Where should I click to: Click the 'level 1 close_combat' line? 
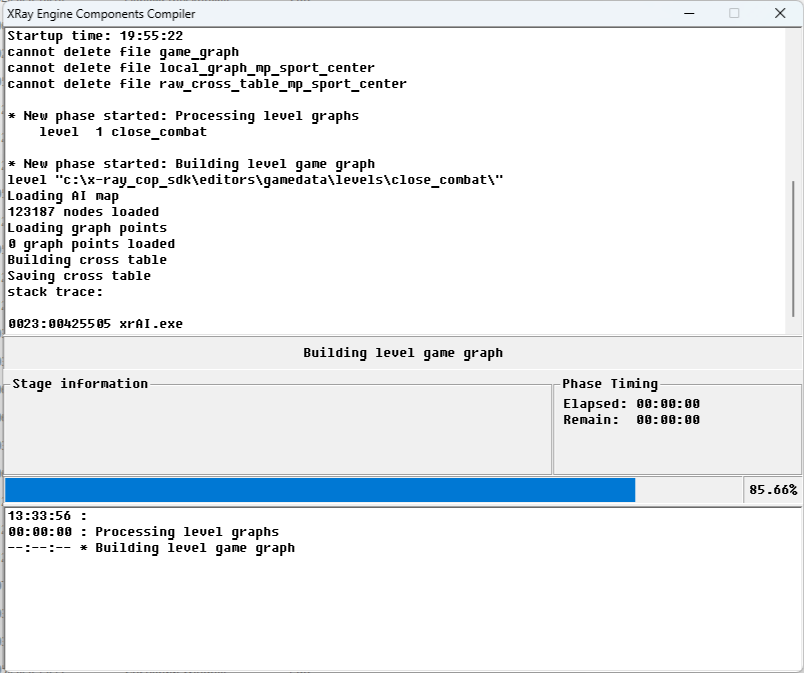(x=123, y=132)
